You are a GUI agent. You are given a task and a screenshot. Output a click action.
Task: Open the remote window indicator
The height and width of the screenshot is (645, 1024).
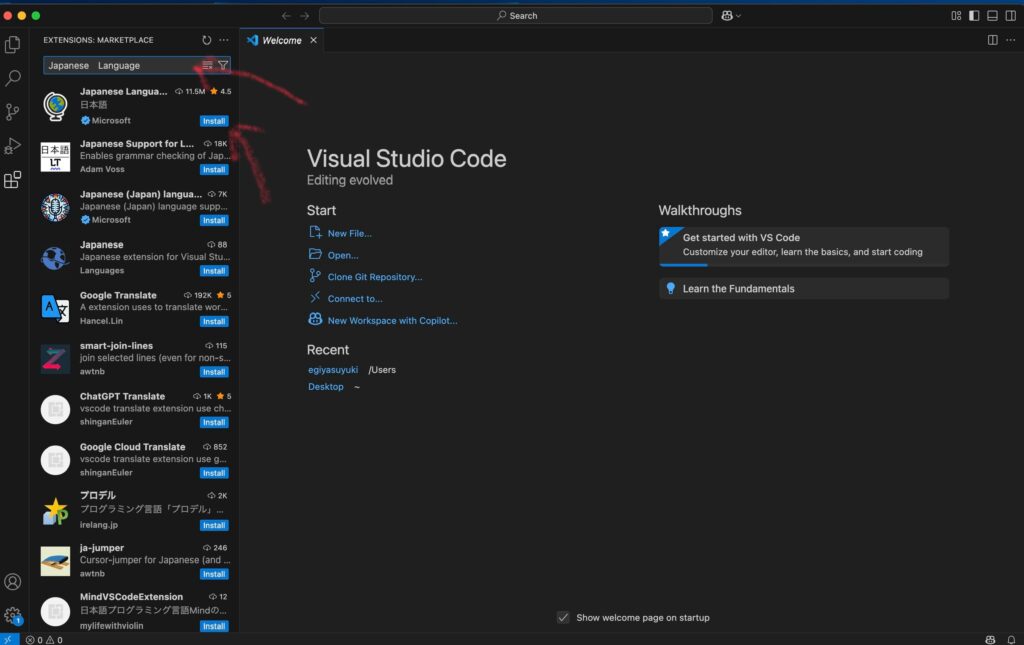pyautogui.click(x=9, y=640)
